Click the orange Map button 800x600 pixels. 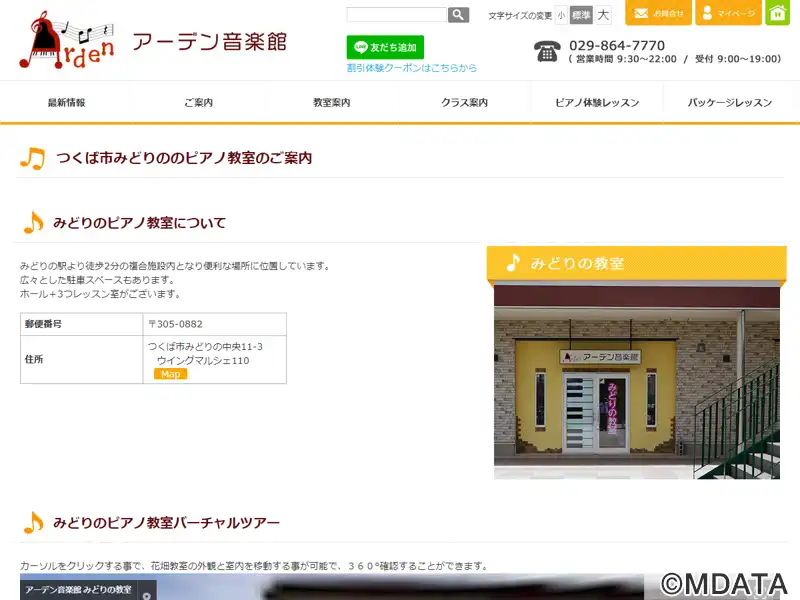point(170,374)
